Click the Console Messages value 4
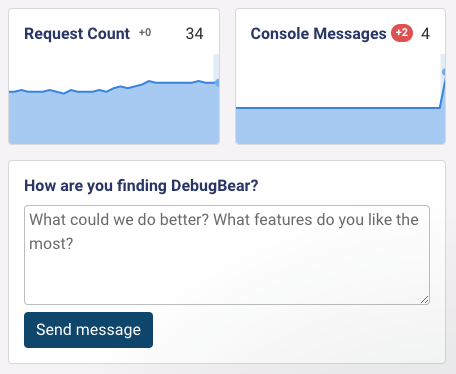Image resolution: width=456 pixels, height=374 pixels. tap(425, 34)
